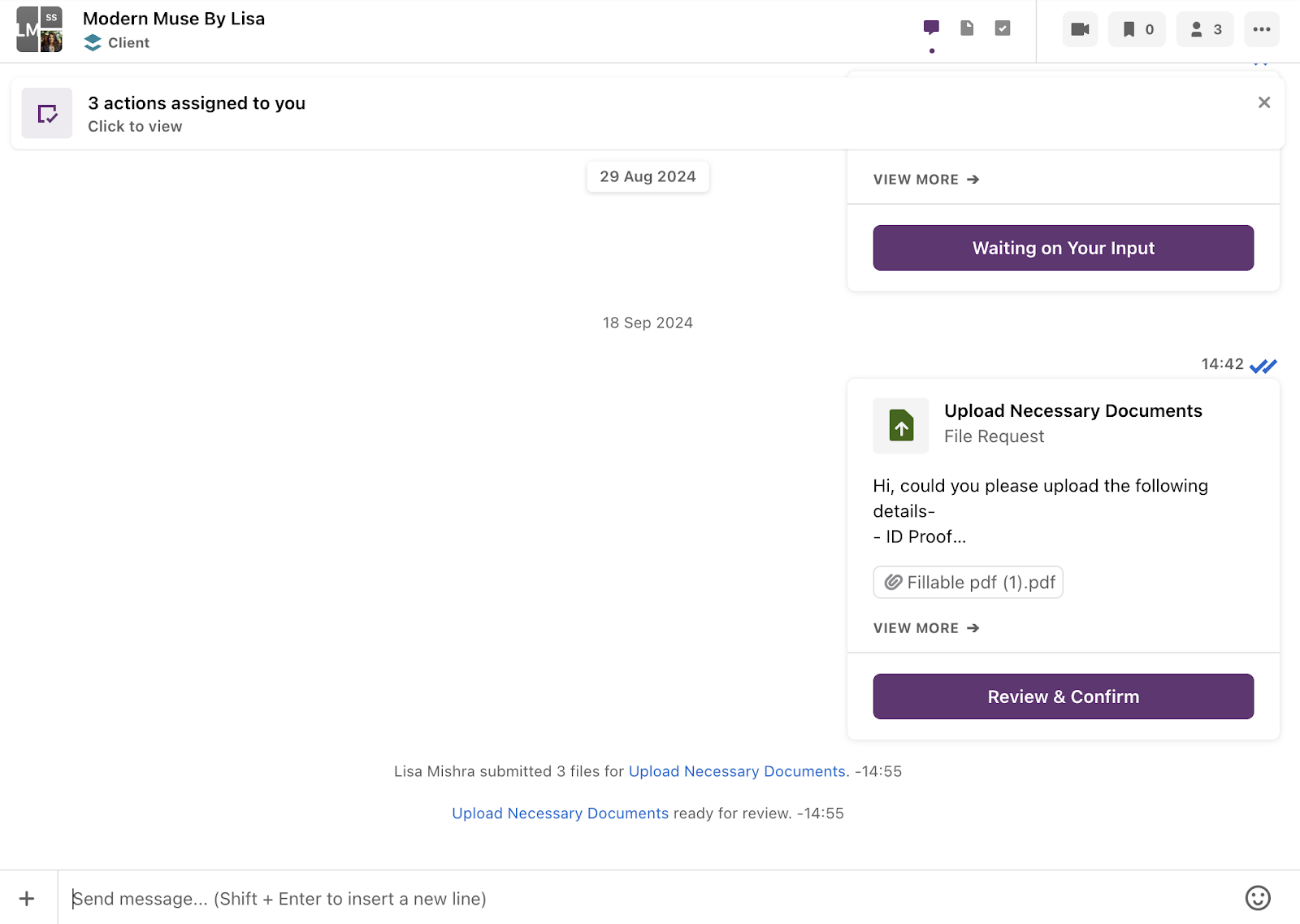Screen dimensions: 1300x924
Task: Click the plus icon to attach a file
Action: click(27, 898)
